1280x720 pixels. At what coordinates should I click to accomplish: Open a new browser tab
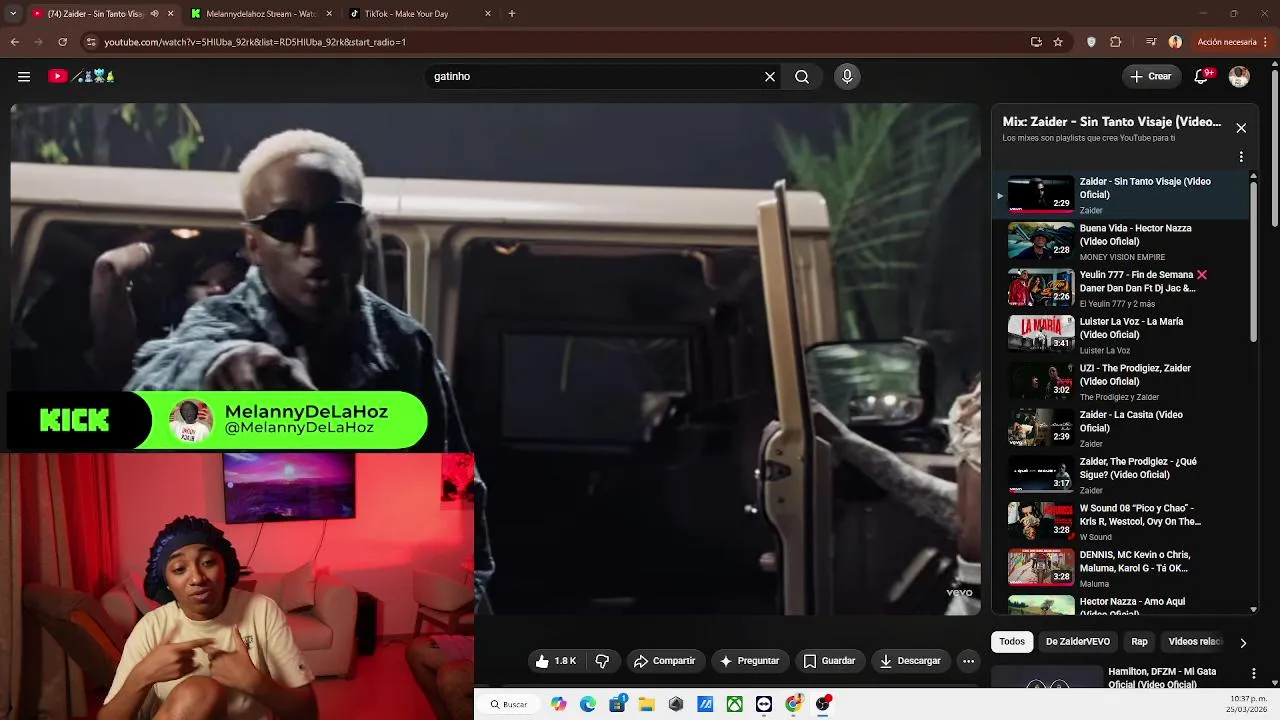[x=512, y=14]
